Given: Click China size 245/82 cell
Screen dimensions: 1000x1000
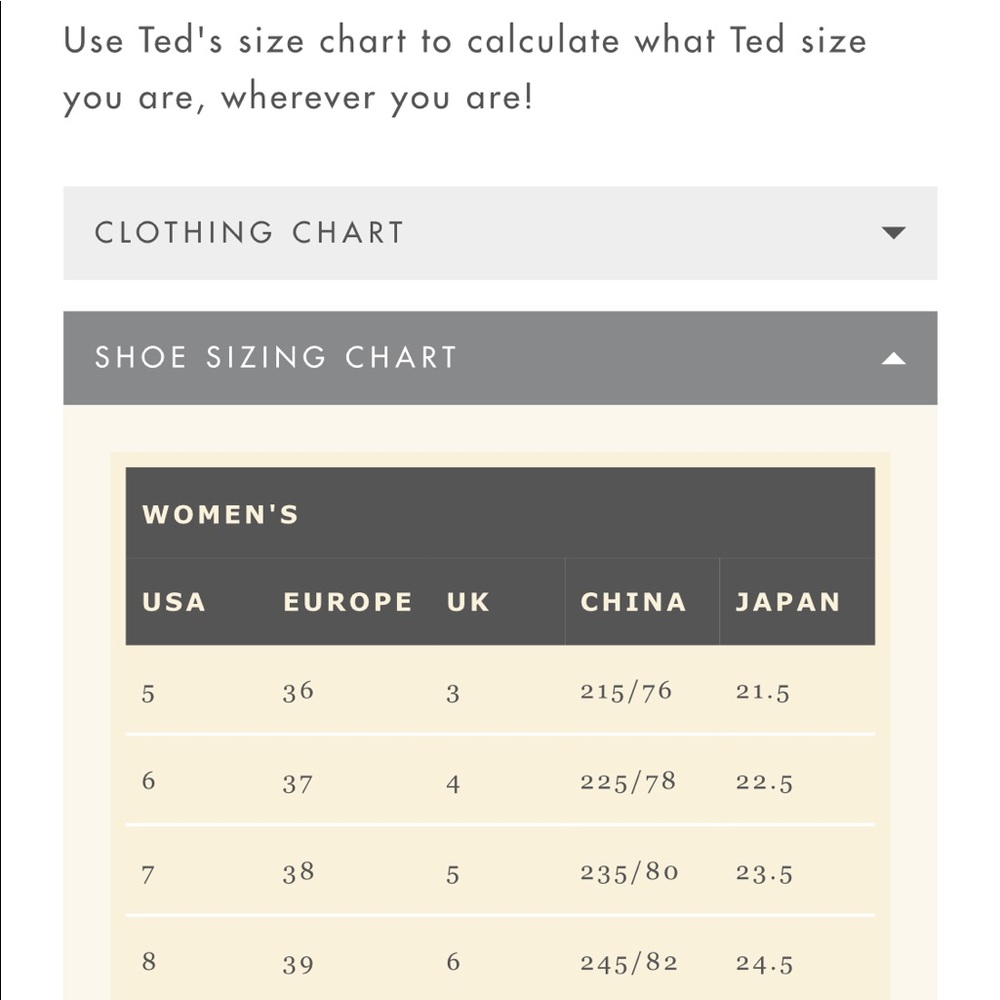Looking at the screenshot, I should (629, 964).
